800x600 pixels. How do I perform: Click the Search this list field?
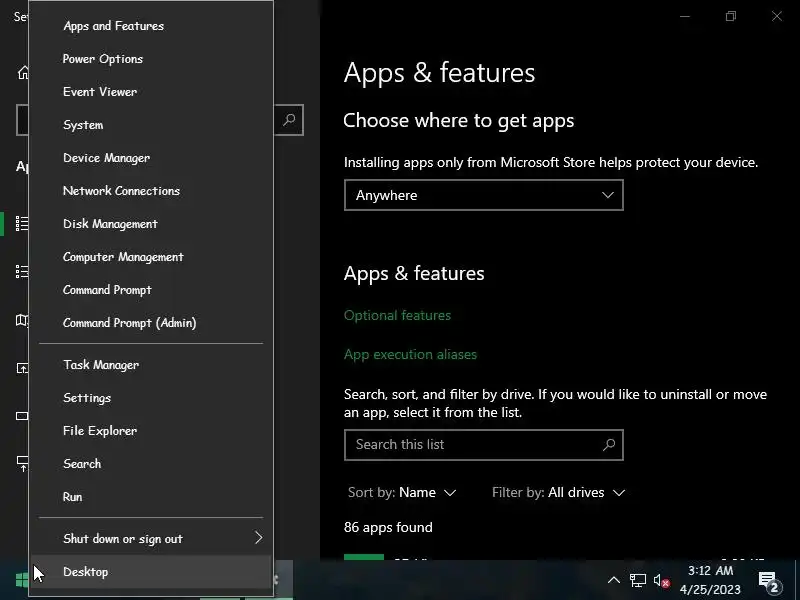[484, 445]
